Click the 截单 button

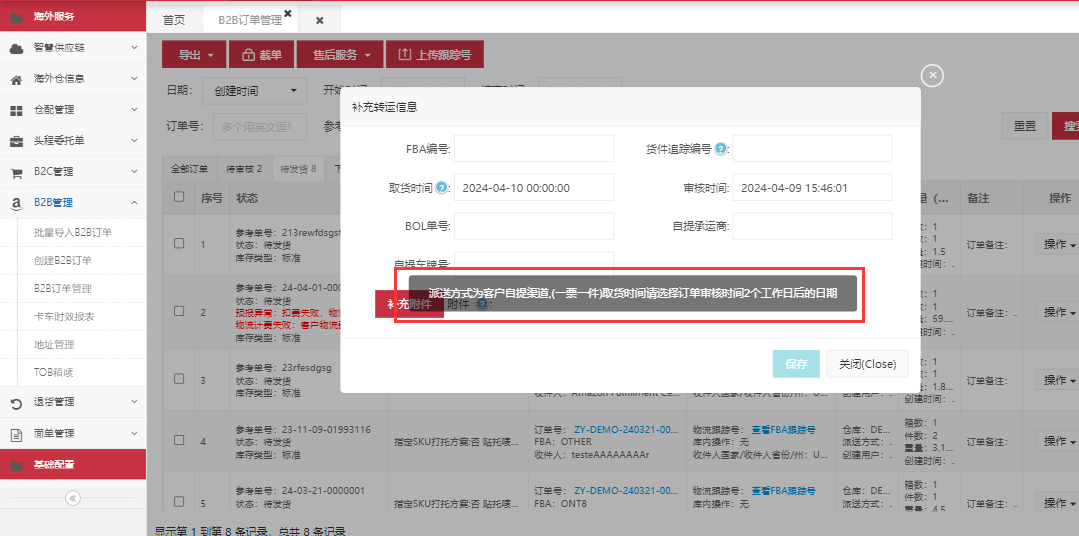click(x=261, y=54)
